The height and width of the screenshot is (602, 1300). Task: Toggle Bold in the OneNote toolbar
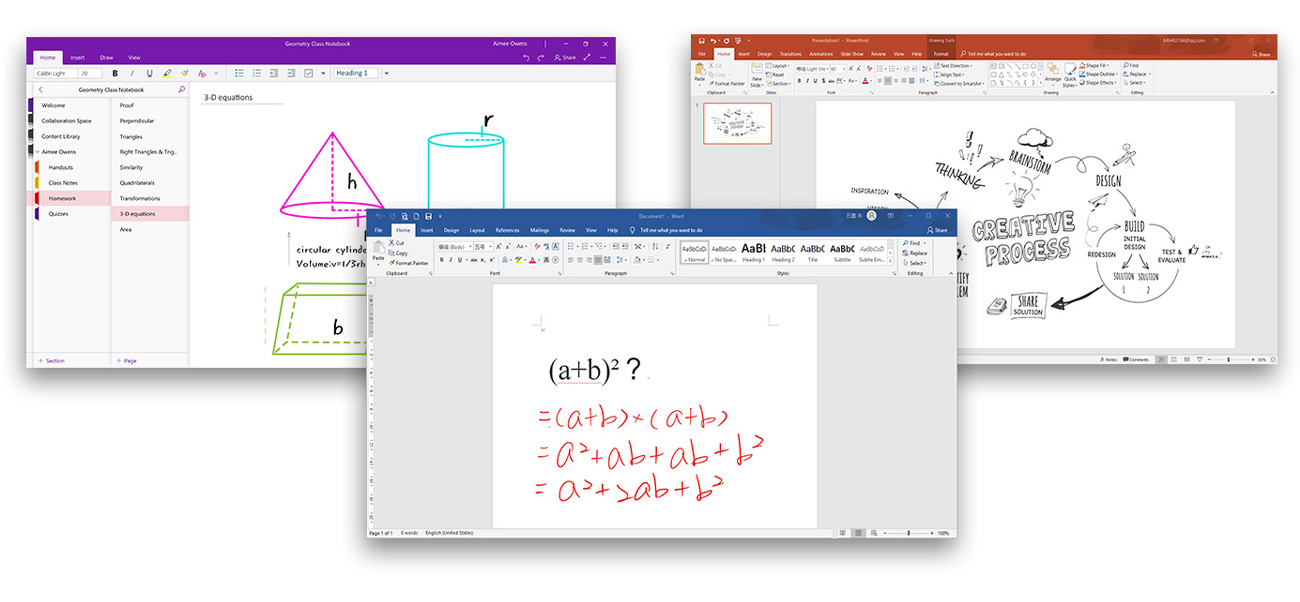tap(115, 73)
